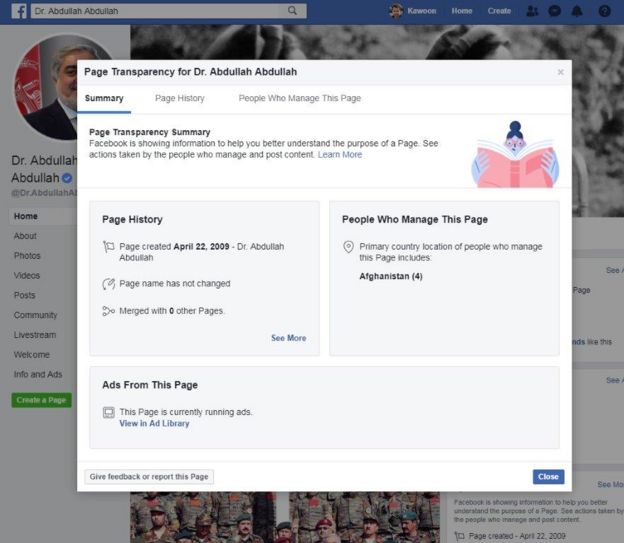Click Ads From This Page heading

[150, 385]
